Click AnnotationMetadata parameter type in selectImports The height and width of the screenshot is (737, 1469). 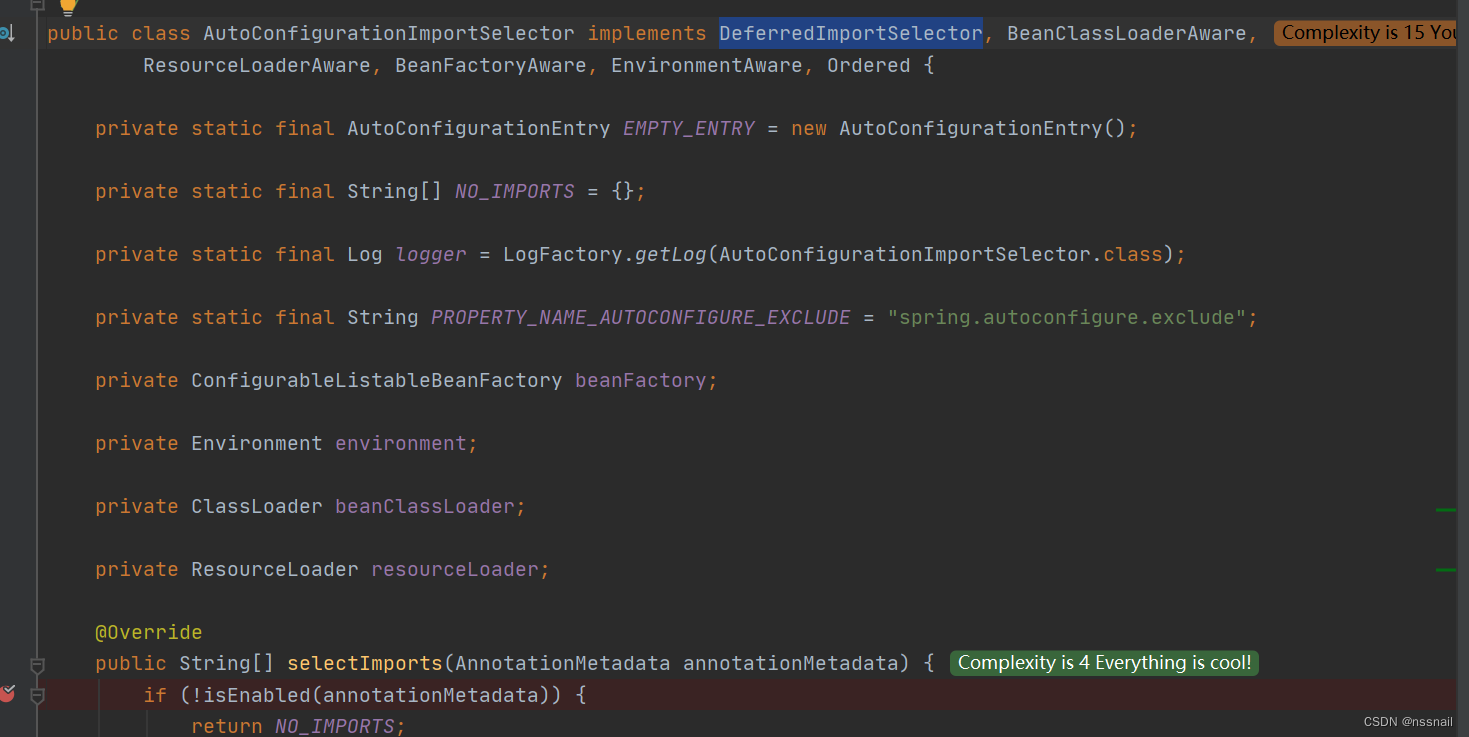tap(563, 663)
